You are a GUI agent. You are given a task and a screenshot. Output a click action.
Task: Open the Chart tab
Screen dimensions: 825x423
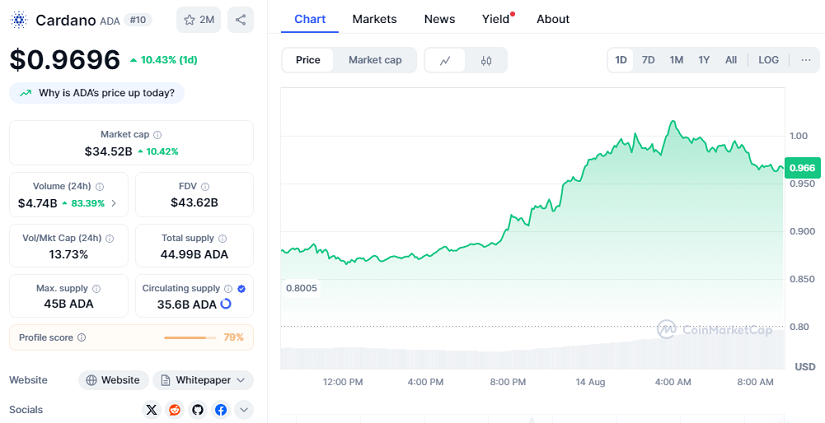310,19
